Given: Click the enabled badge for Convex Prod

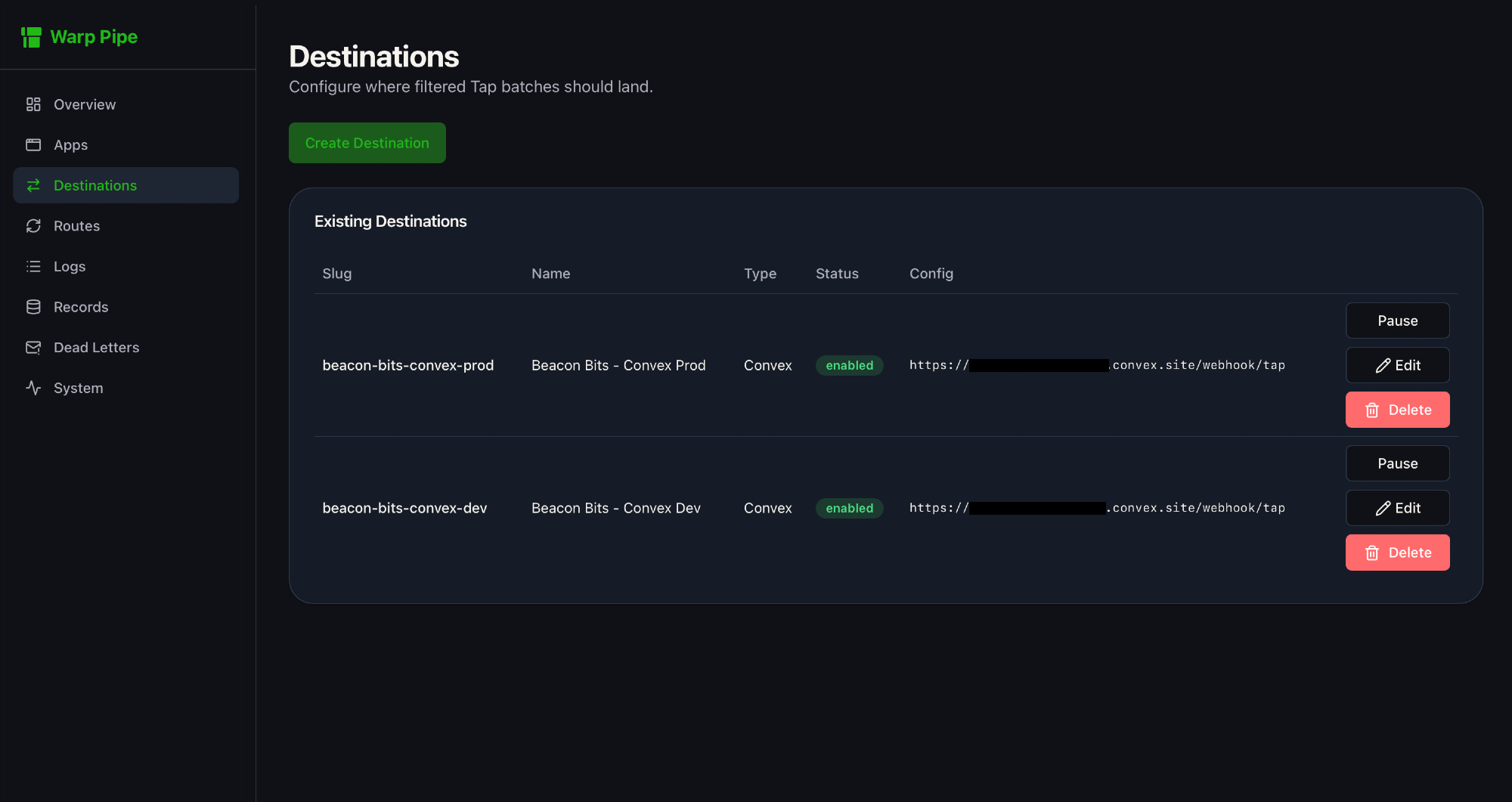Looking at the screenshot, I should click(x=849, y=365).
